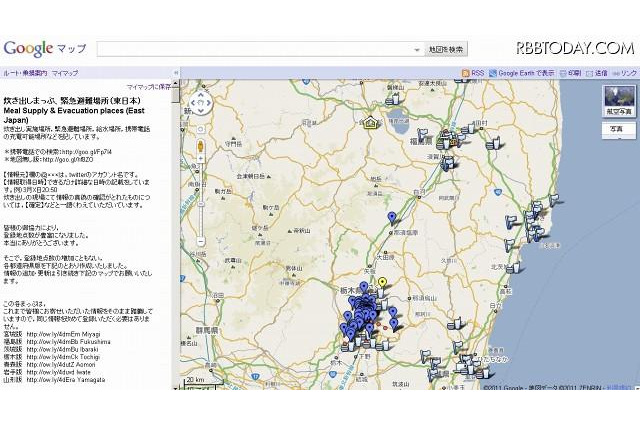Viewport: 640px width, 426px height.
Task: Pan the map down with the bottom arrow
Action: 200,111
